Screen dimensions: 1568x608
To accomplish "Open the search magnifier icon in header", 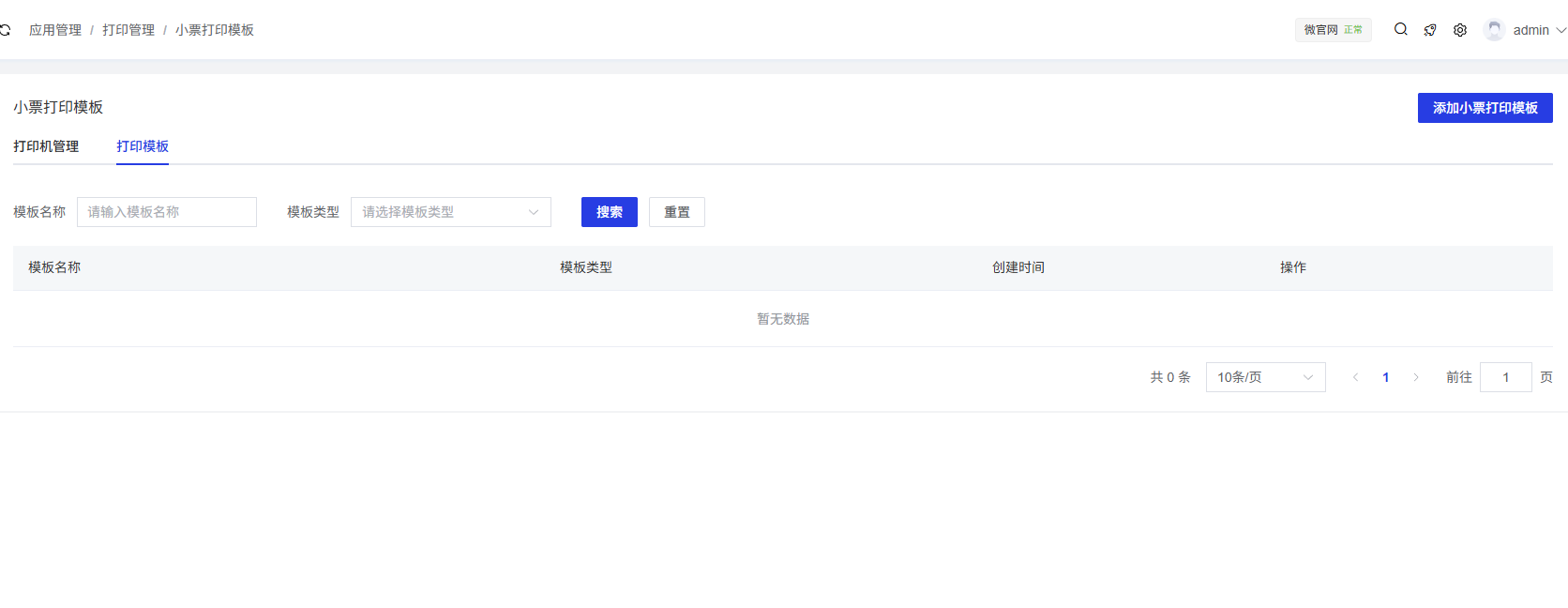I will 1400,29.
